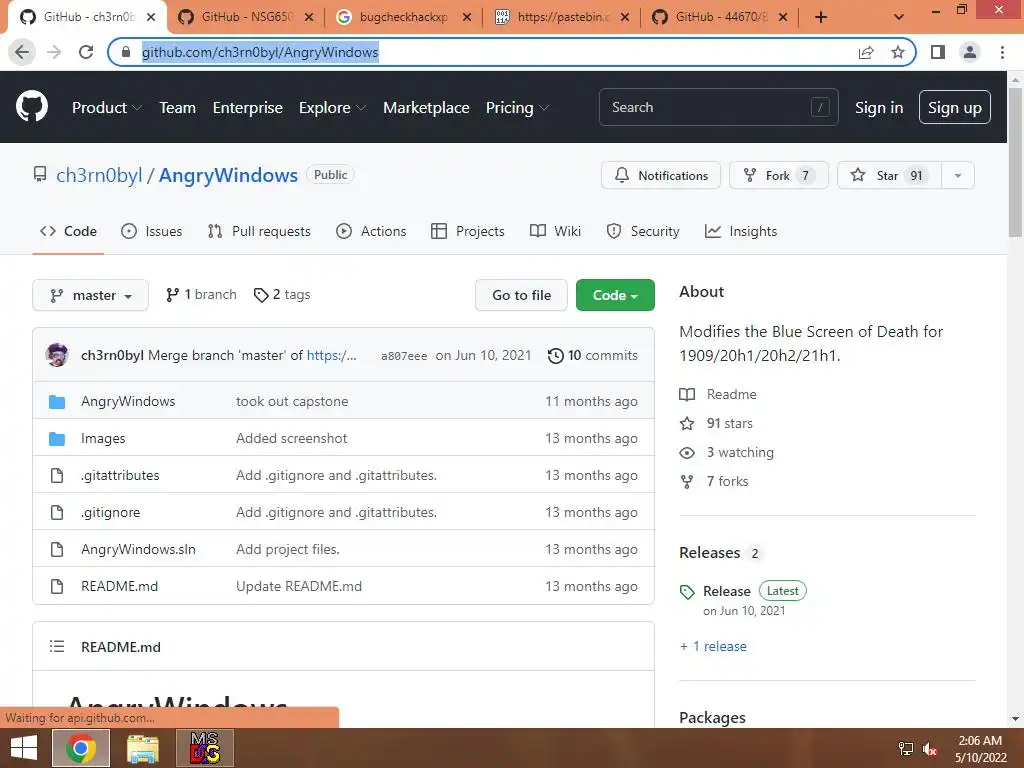Fork the repository with Fork button
Image resolution: width=1024 pixels, height=768 pixels.
[778, 176]
